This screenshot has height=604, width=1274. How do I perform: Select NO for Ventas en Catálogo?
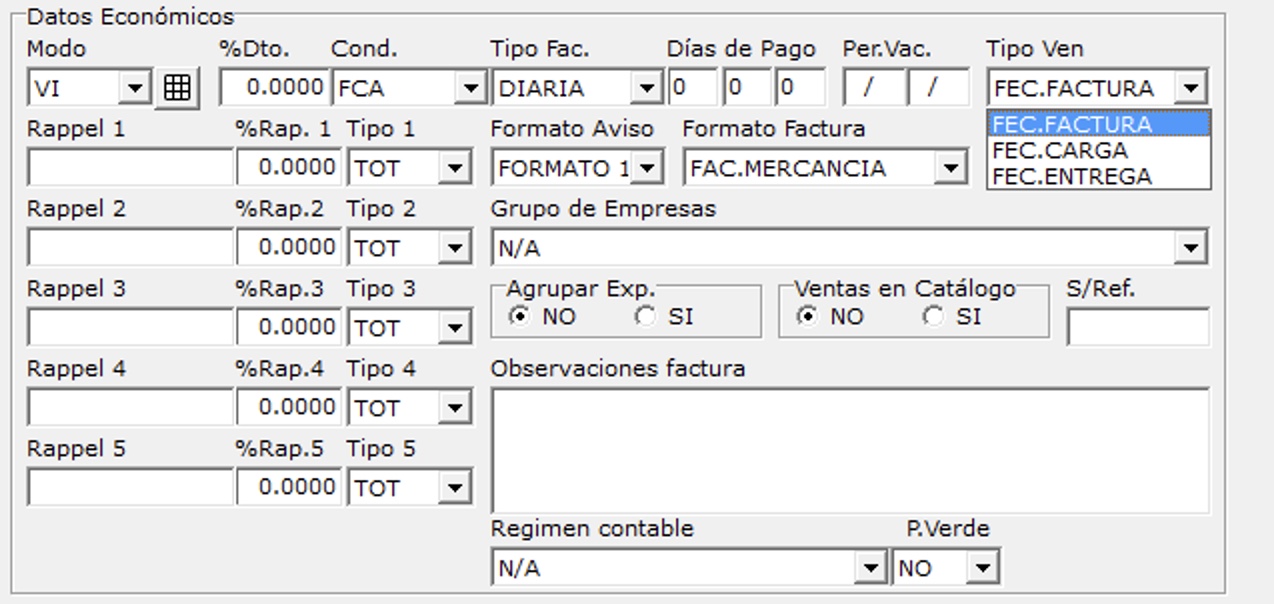pos(806,317)
